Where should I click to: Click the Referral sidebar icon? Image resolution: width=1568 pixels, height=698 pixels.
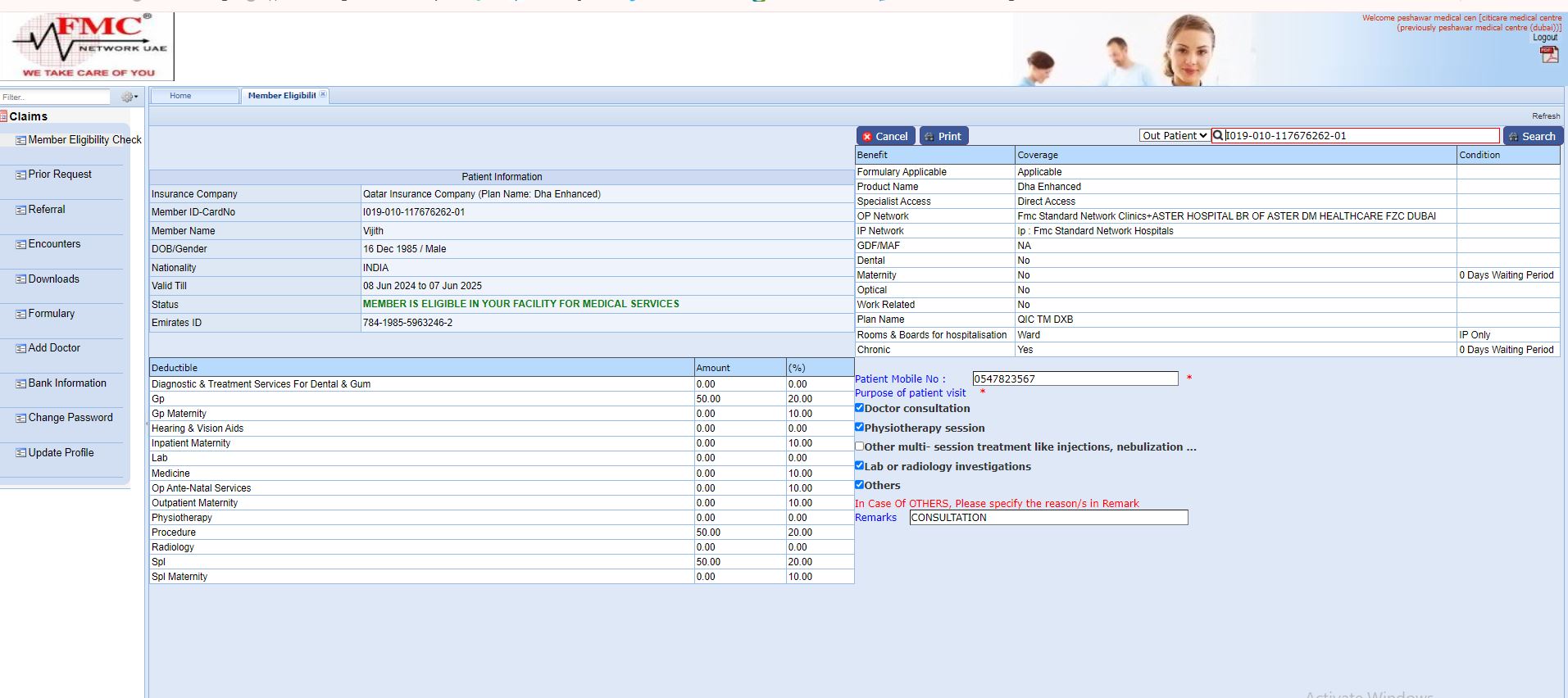tap(21, 210)
